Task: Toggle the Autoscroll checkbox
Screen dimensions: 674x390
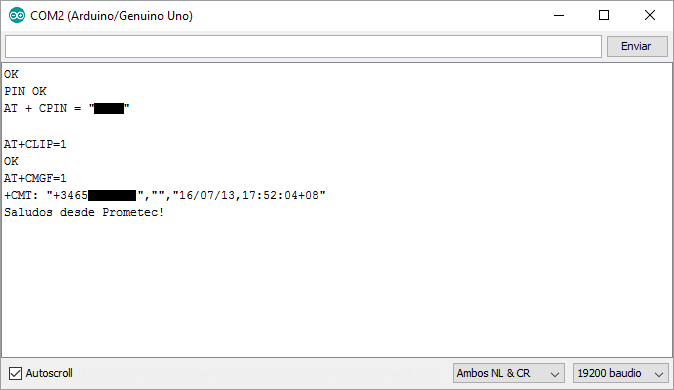Action: [15, 373]
